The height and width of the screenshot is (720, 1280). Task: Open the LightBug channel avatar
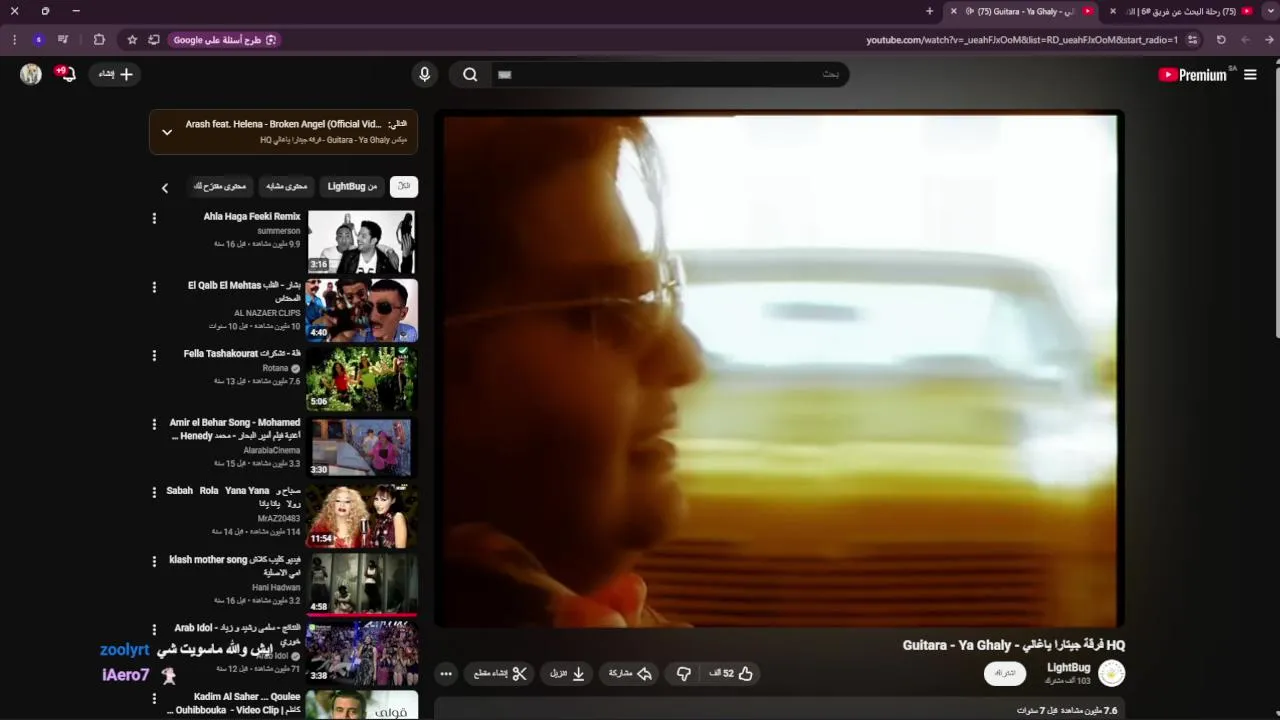[x=1112, y=673]
